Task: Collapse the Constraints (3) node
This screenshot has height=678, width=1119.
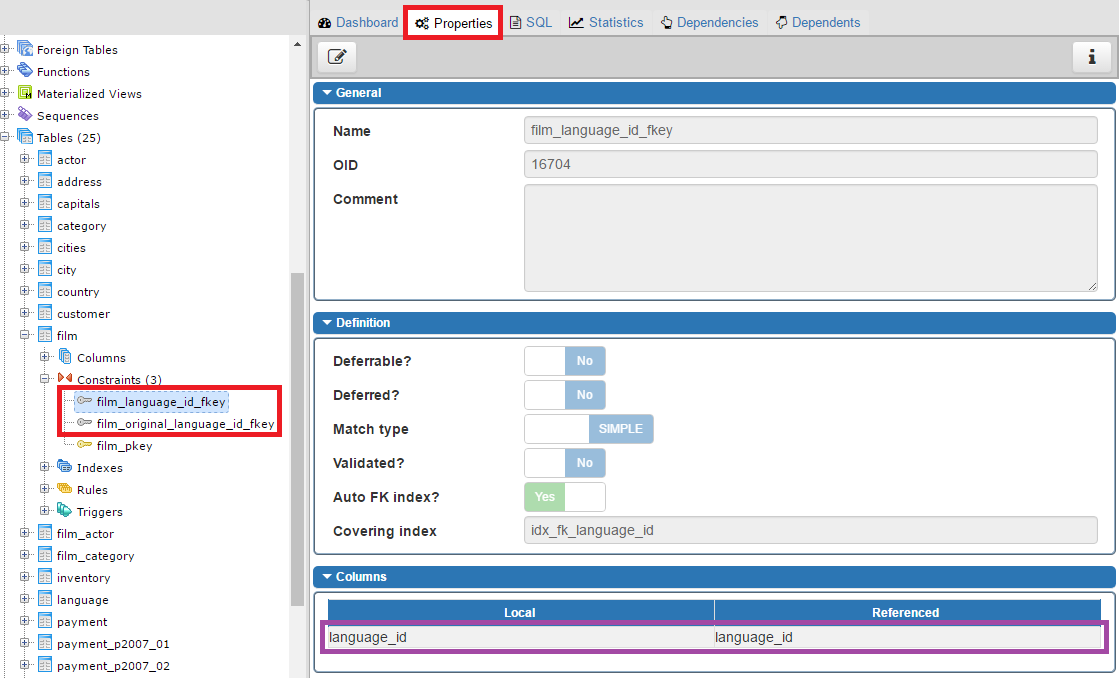Action: pyautogui.click(x=45, y=379)
